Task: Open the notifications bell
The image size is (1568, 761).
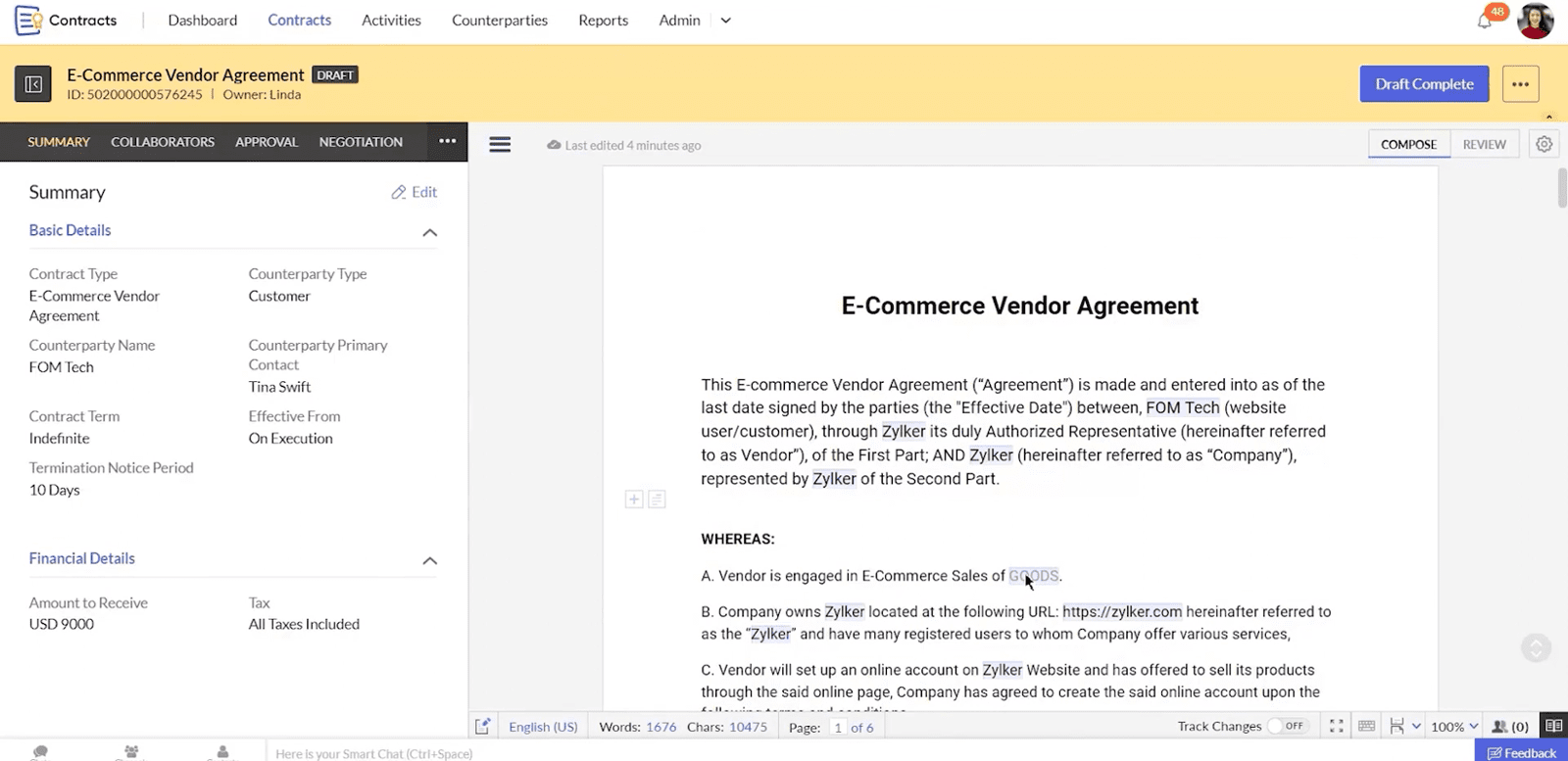Action: pos(1485,21)
